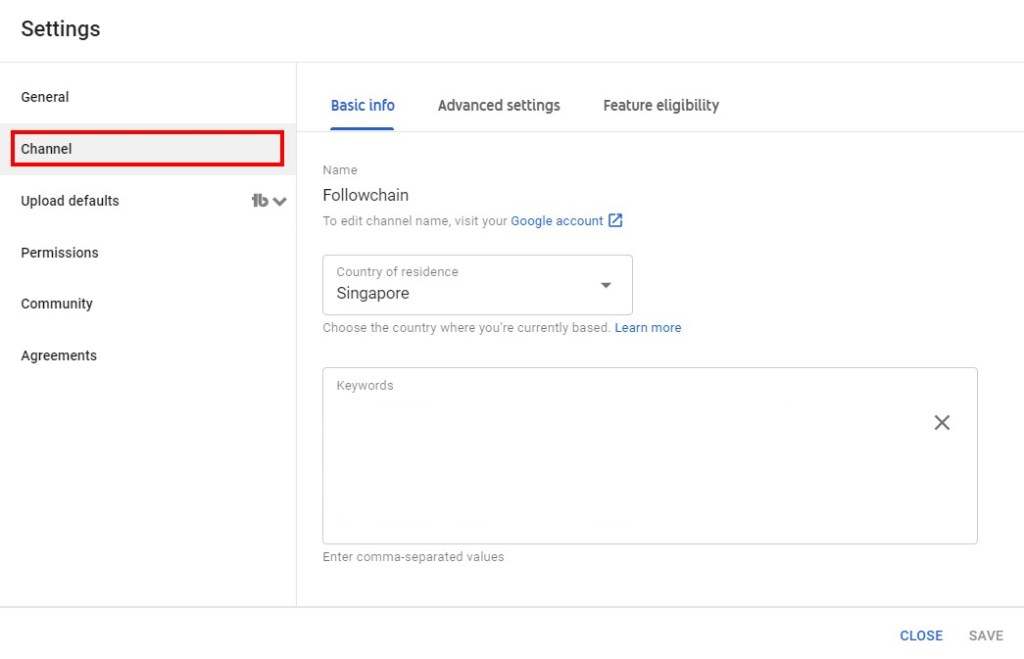Click the dropdown arrow beside Singapore

click(x=606, y=285)
